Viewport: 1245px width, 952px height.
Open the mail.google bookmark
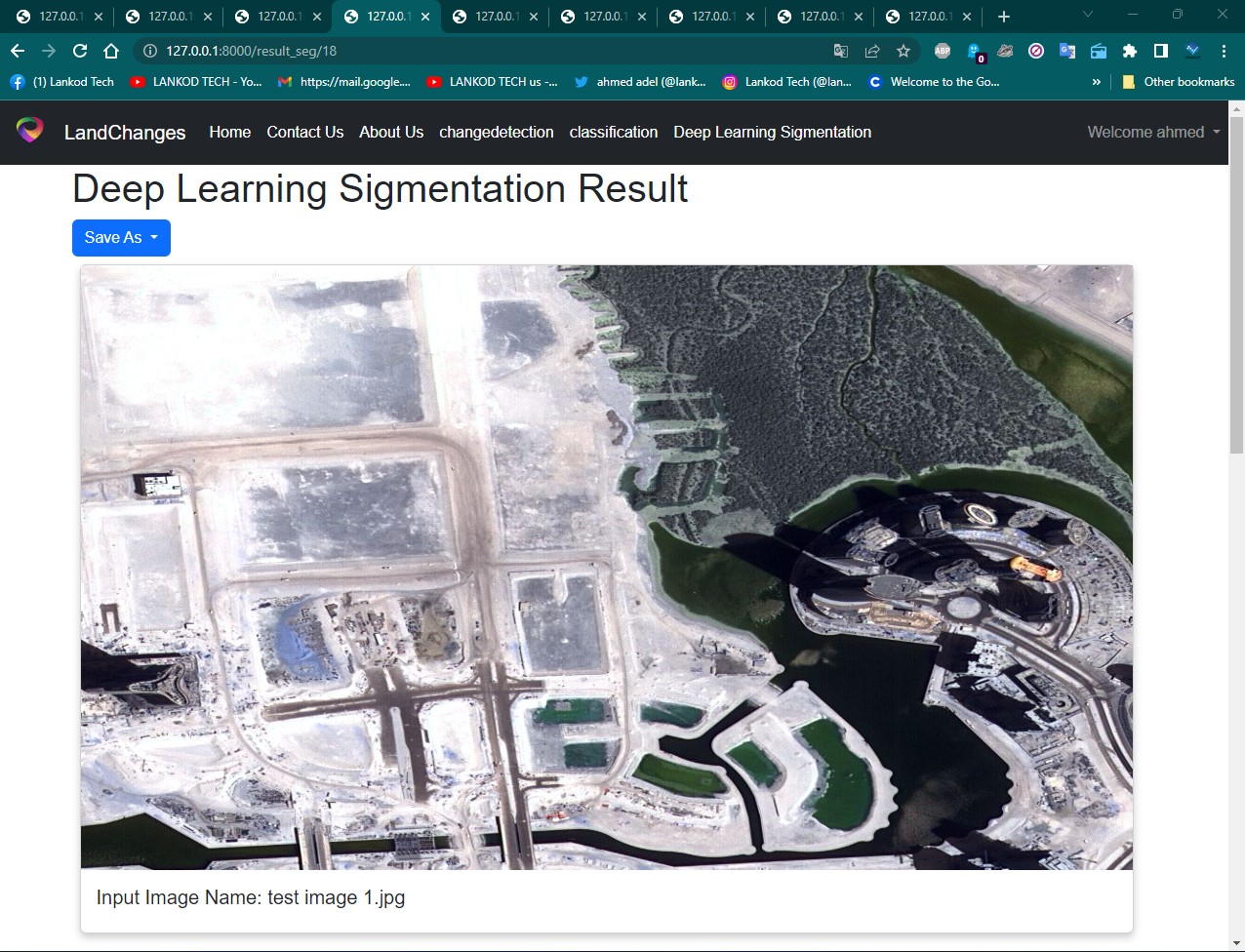tap(344, 82)
